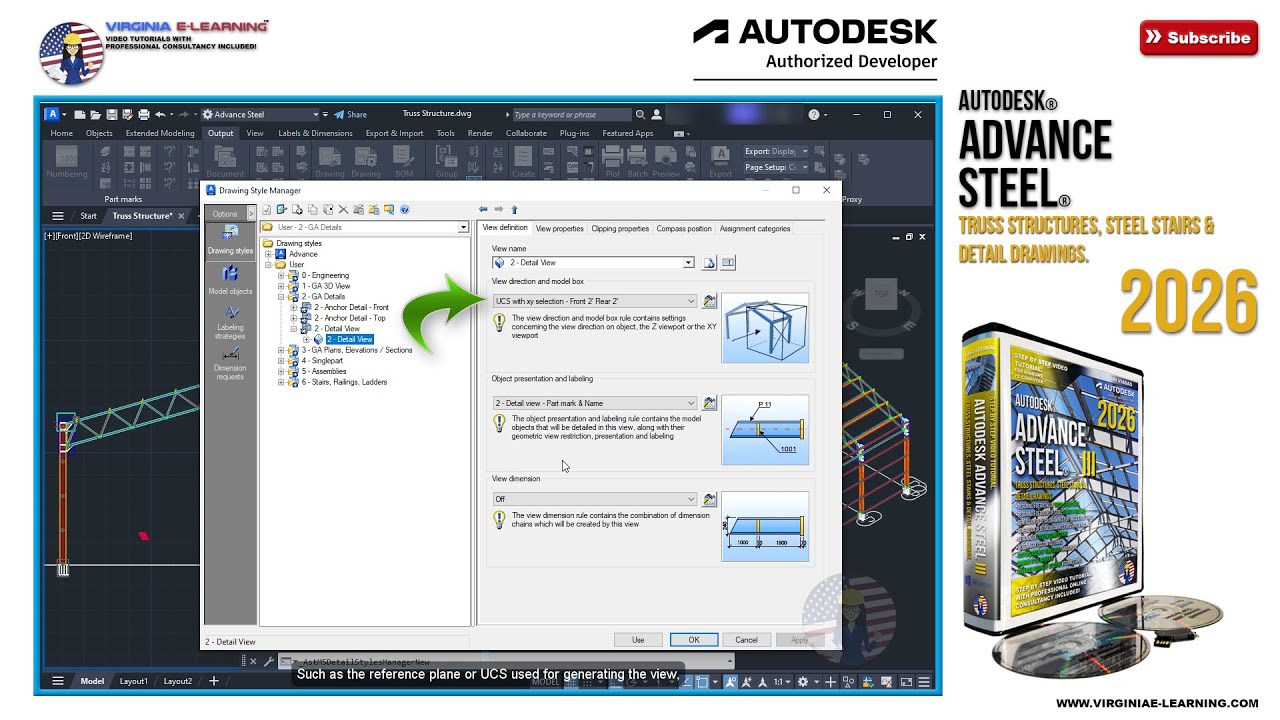Select '6 - Stairs, Railings, Ladders' tree item

[344, 382]
